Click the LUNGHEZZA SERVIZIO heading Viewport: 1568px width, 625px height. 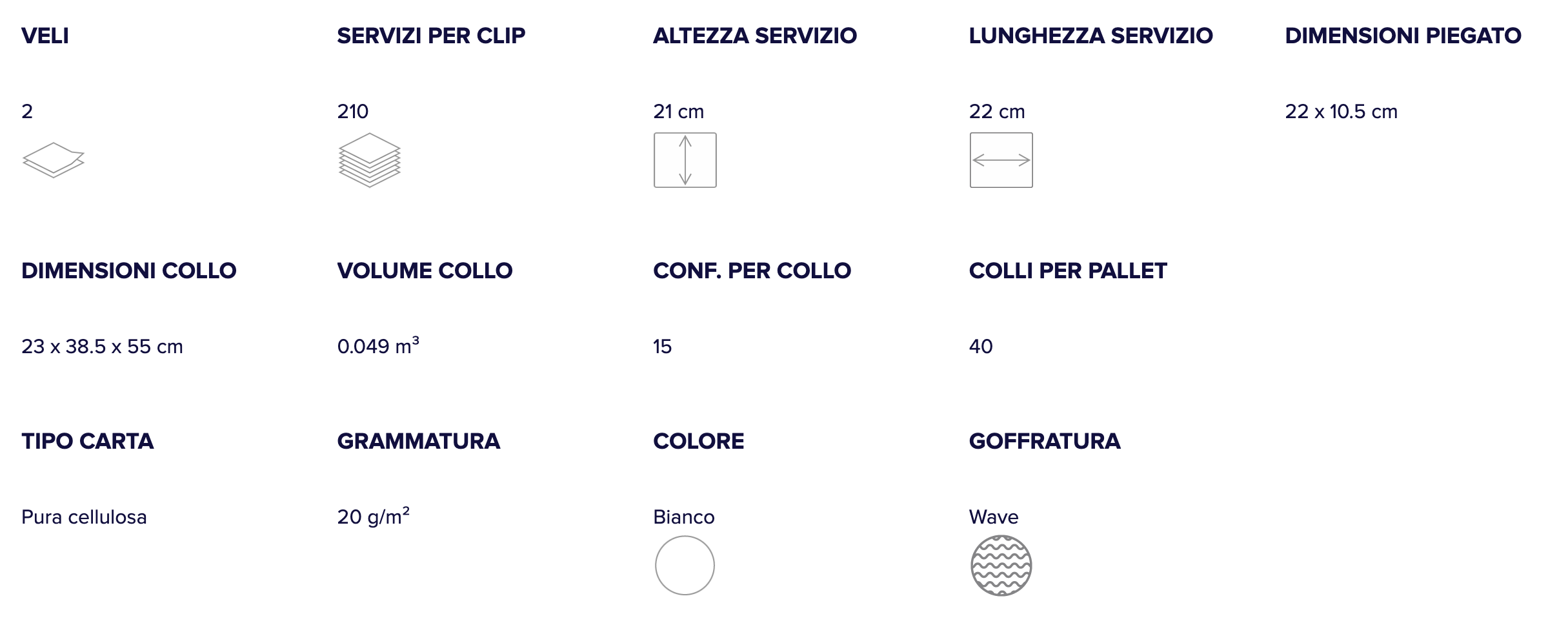(x=1091, y=36)
